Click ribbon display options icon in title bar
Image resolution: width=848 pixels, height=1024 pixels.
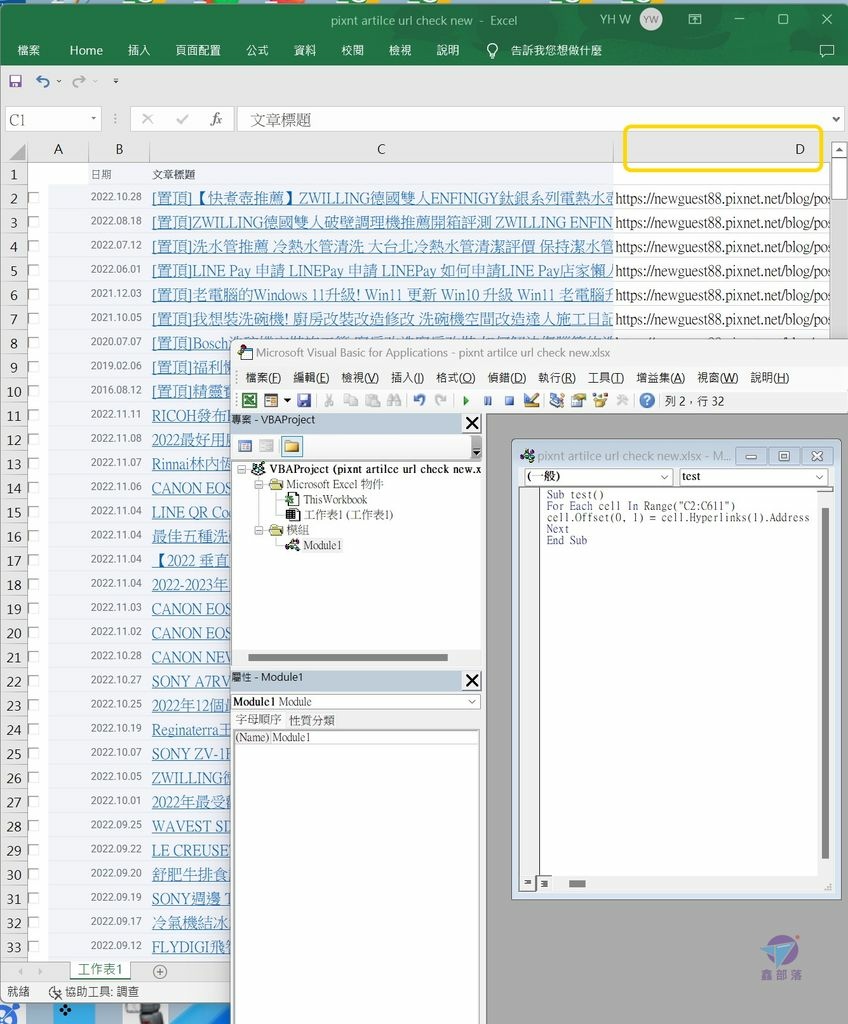pyautogui.click(x=695, y=19)
